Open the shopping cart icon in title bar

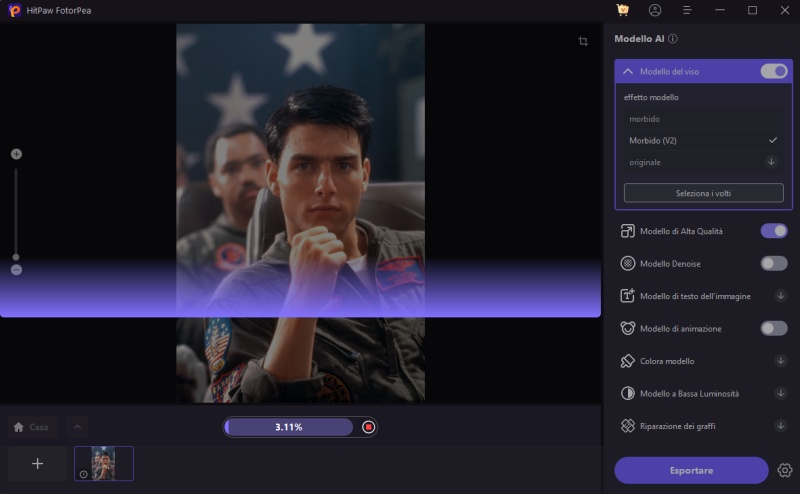point(623,10)
